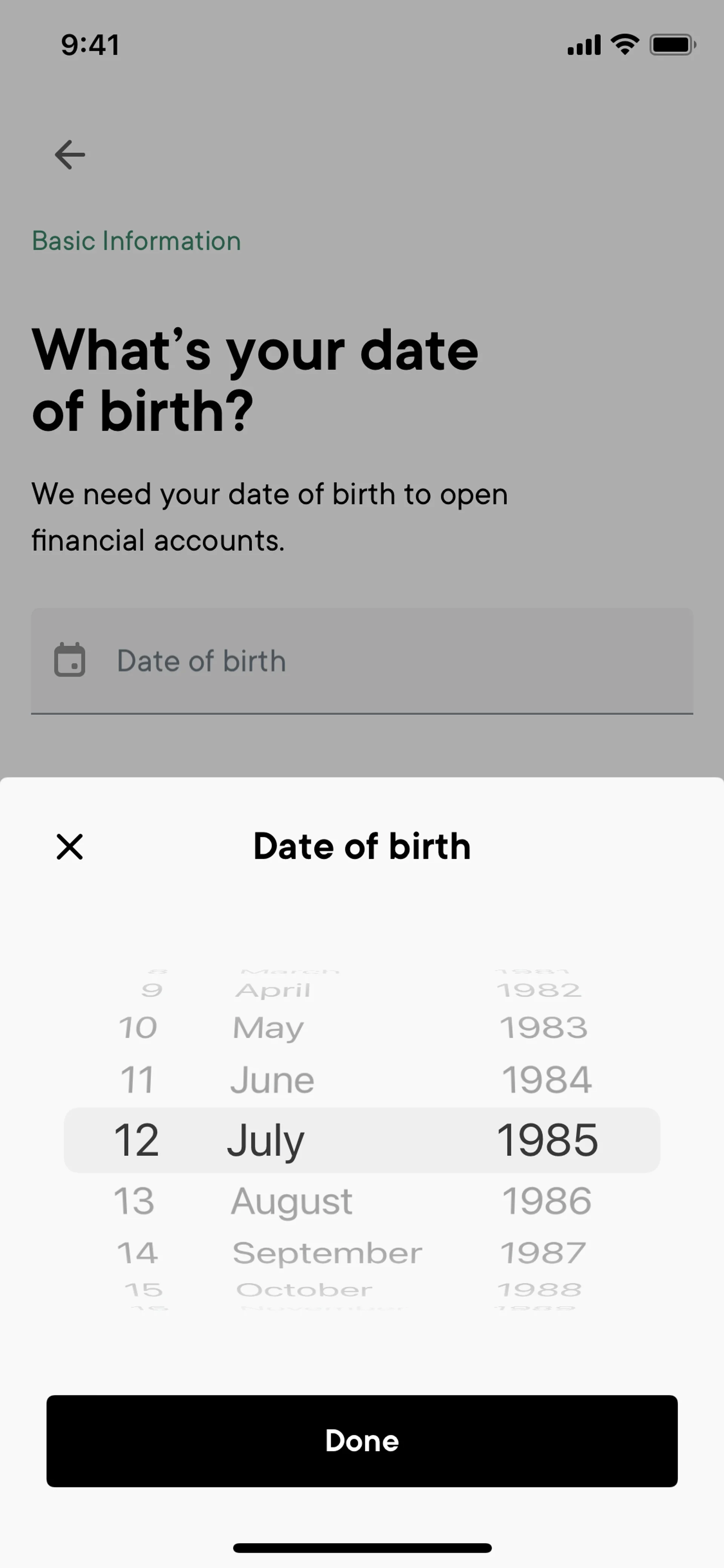Tap the back arrow icon
The height and width of the screenshot is (1568, 724).
click(70, 155)
